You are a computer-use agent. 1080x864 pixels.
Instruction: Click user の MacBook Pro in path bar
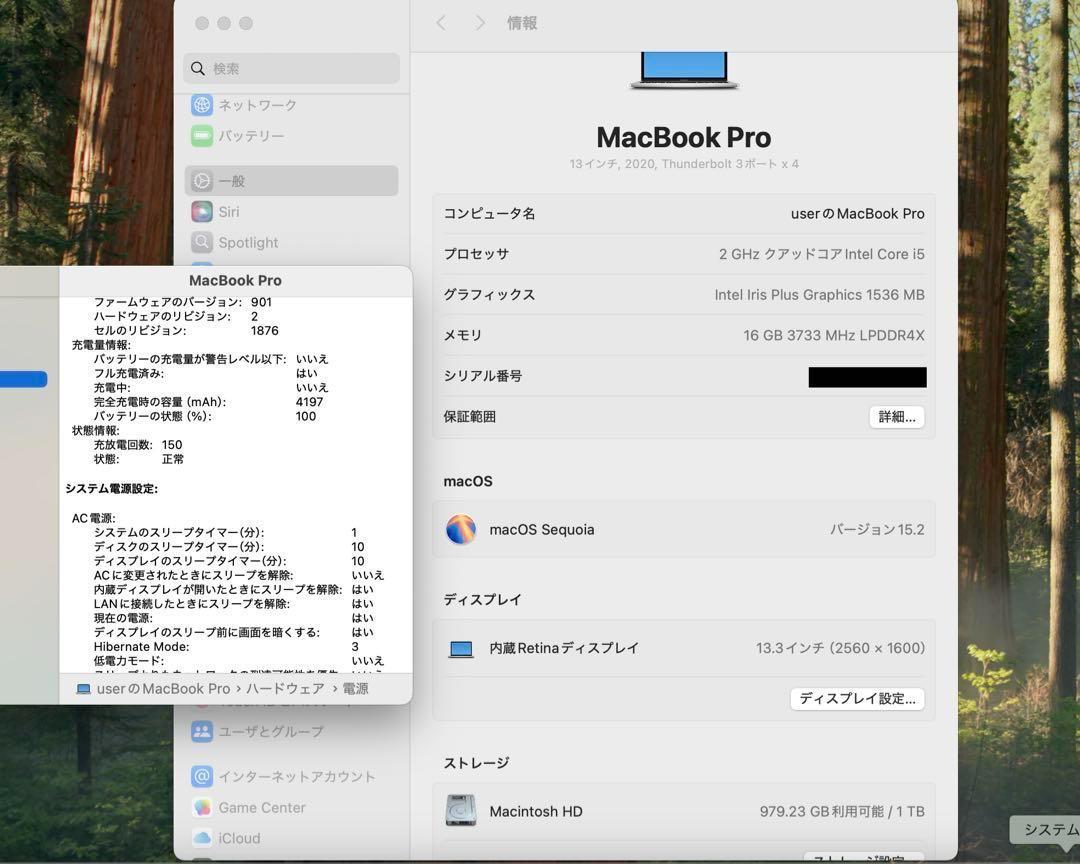[x=163, y=689]
